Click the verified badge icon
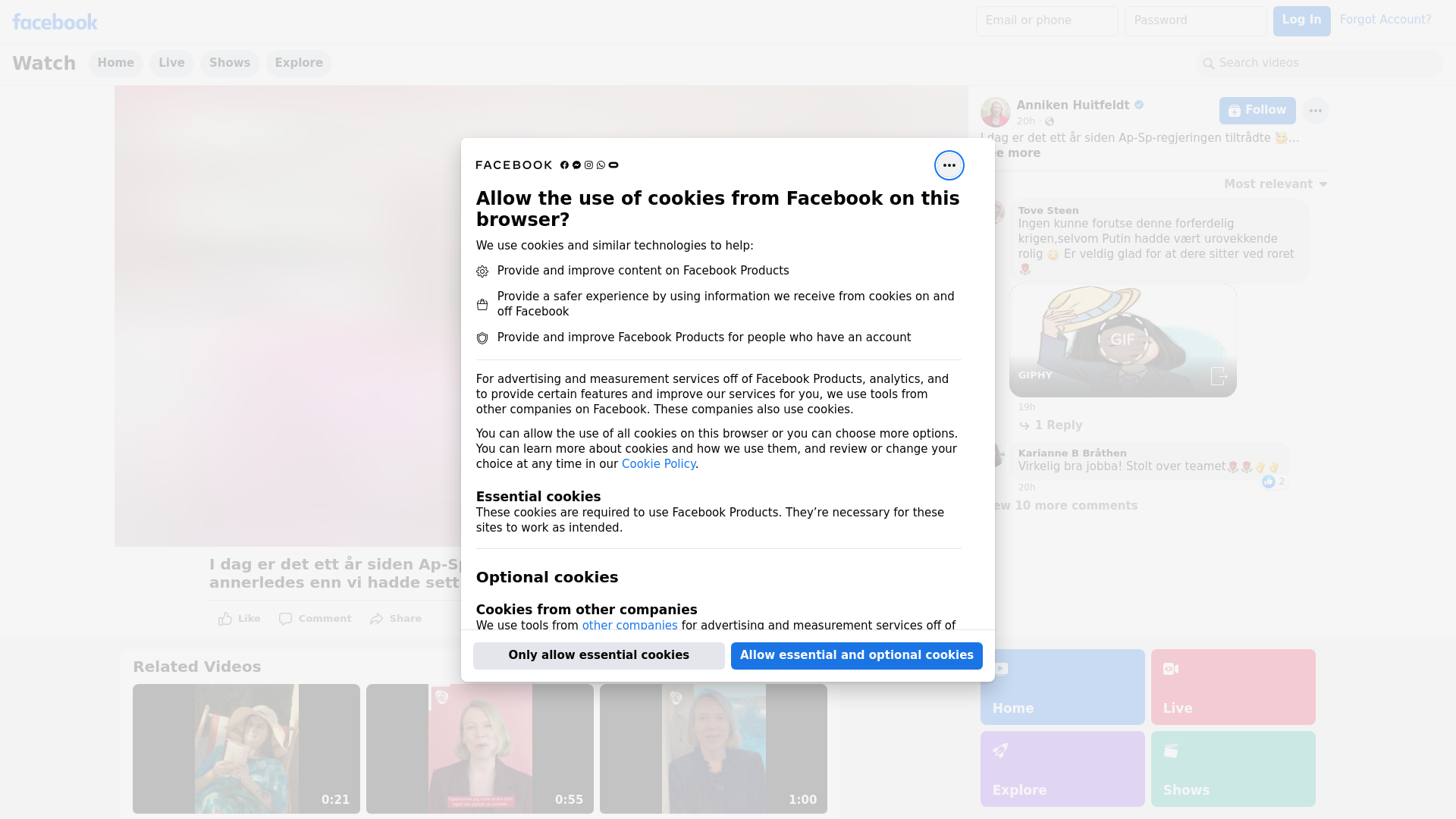Viewport: 1456px width, 819px height. click(1139, 105)
